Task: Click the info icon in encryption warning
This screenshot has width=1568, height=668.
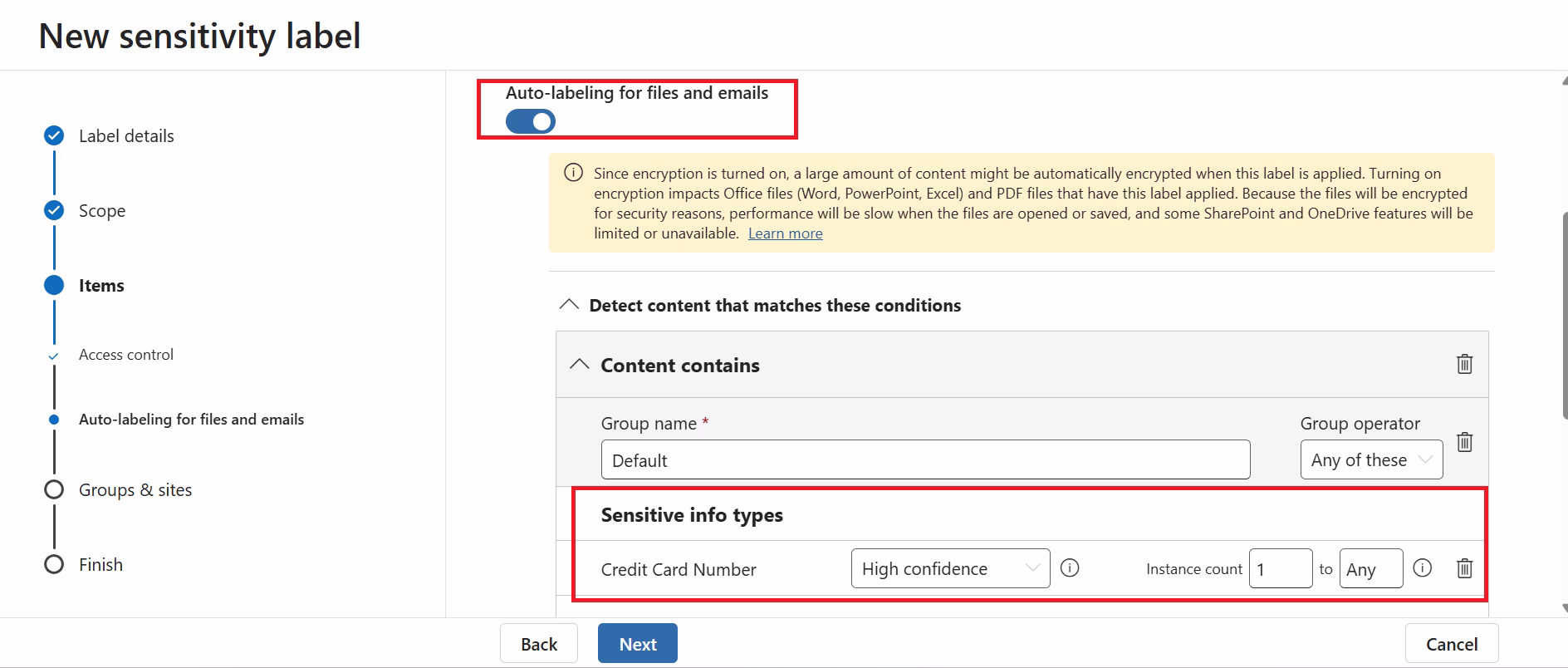Action: pos(573,173)
